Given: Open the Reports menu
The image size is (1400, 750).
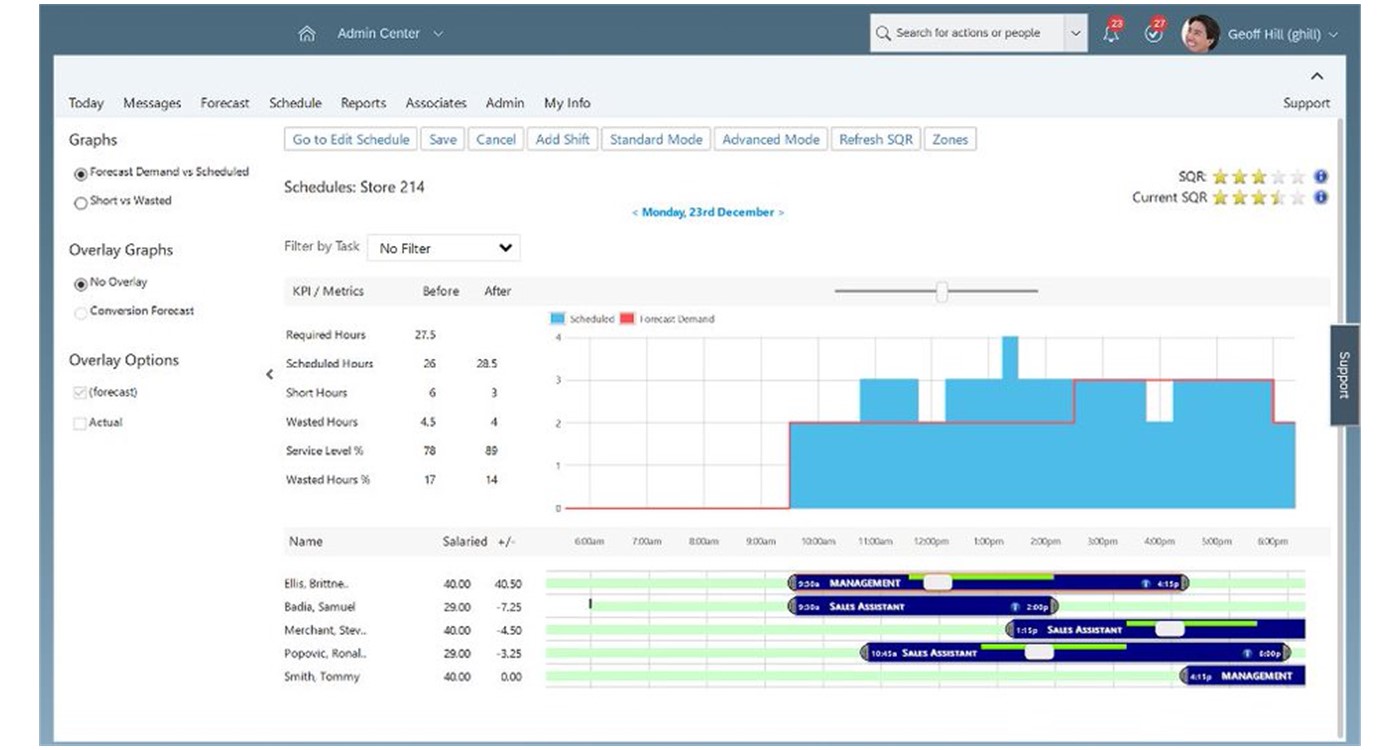Looking at the screenshot, I should 363,103.
